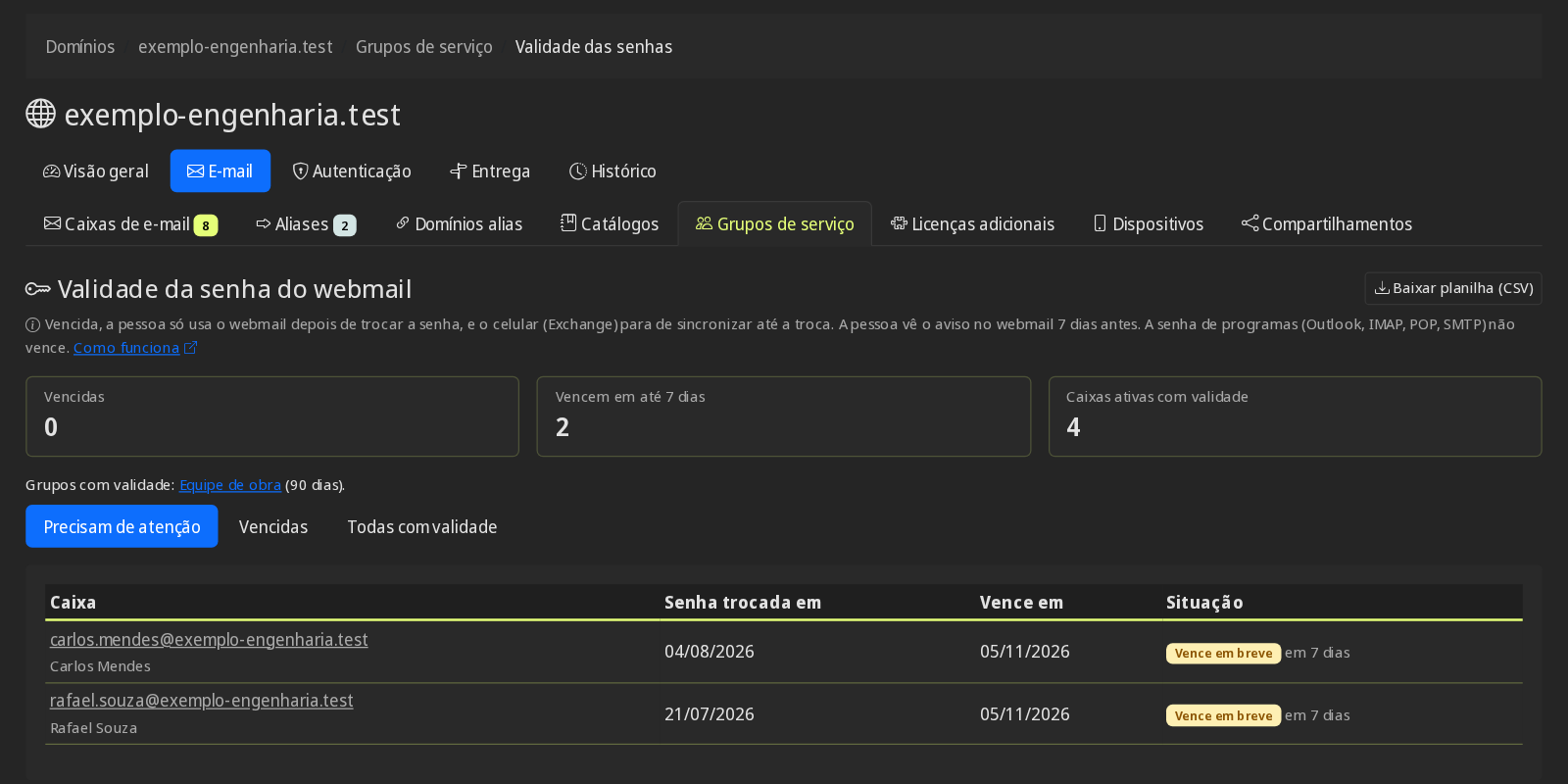The height and width of the screenshot is (784, 1568).
Task: Click the external-link icon after Como funciona
Action: click(x=191, y=348)
